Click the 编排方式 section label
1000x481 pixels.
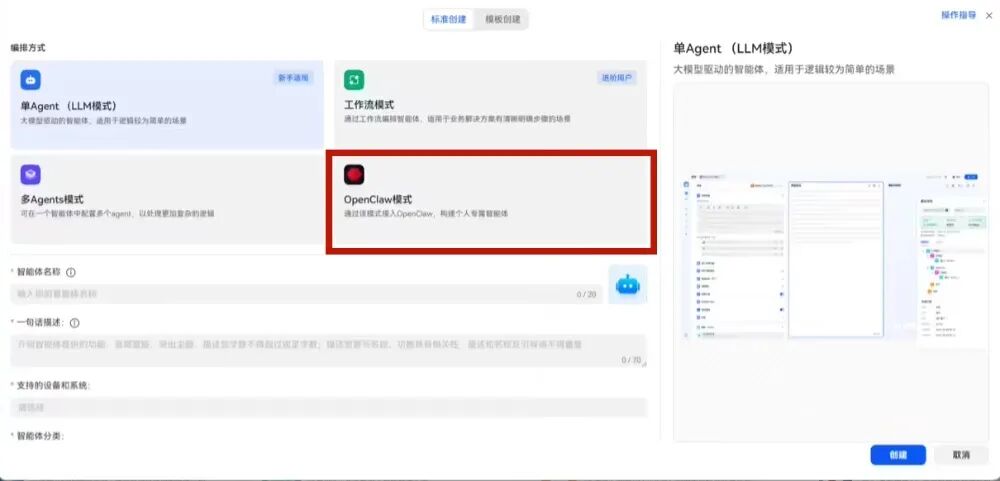coord(28,48)
